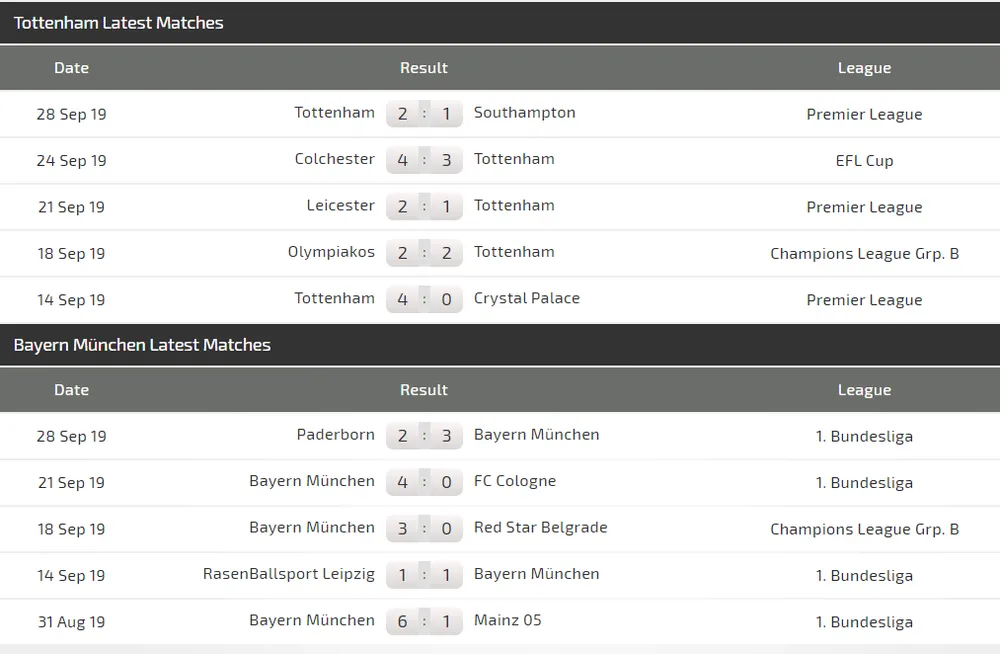The height and width of the screenshot is (654, 1000).
Task: Expand the Tottenham Latest Matches section
Action: (x=118, y=22)
